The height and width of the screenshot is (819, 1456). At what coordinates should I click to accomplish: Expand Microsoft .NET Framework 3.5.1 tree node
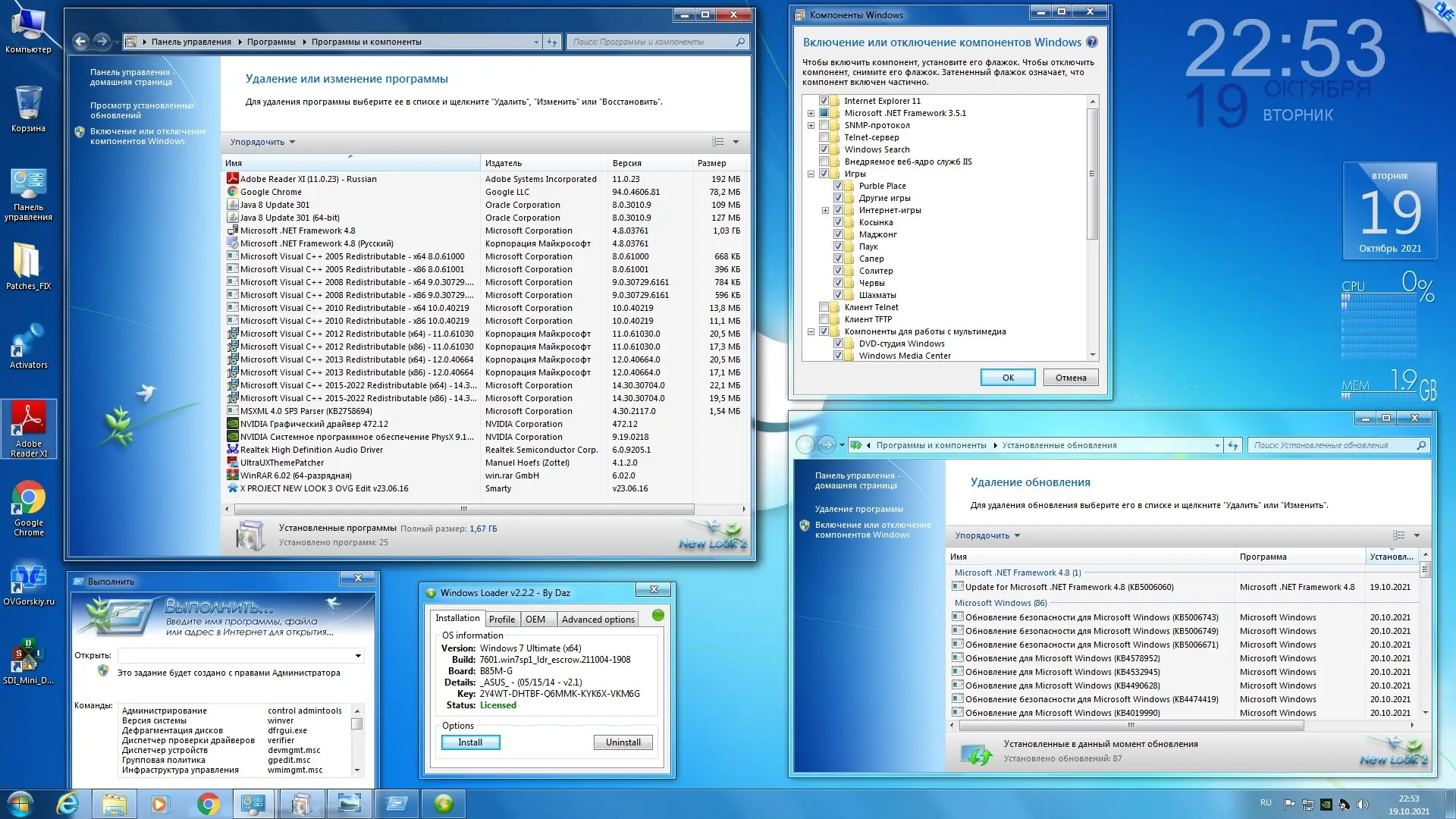point(811,113)
